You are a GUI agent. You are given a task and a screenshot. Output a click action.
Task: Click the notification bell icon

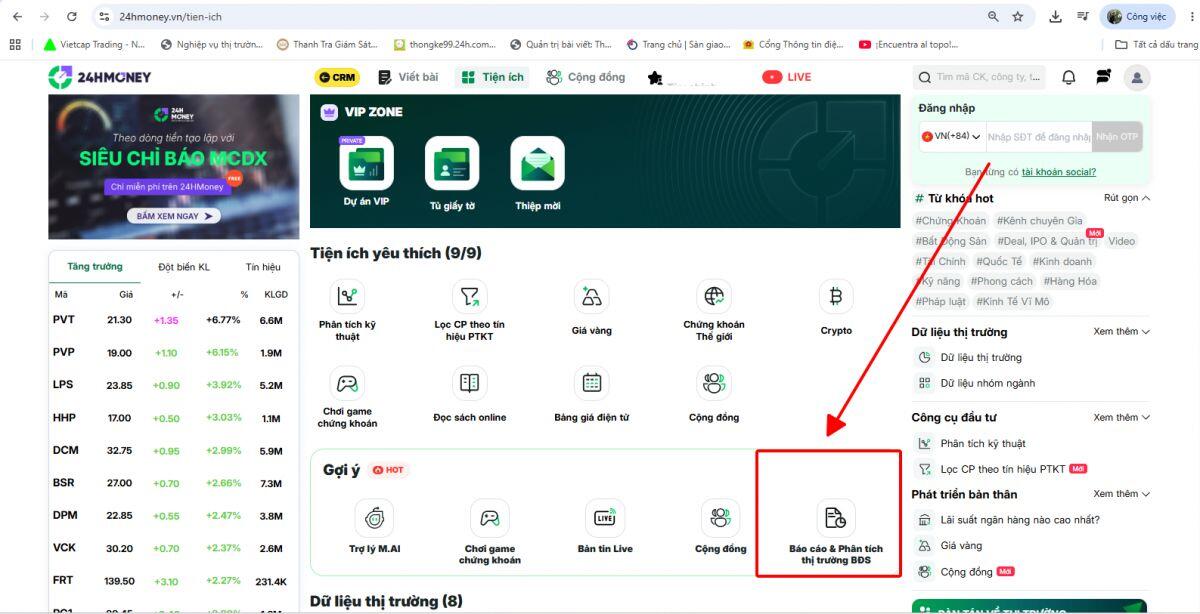point(1069,77)
